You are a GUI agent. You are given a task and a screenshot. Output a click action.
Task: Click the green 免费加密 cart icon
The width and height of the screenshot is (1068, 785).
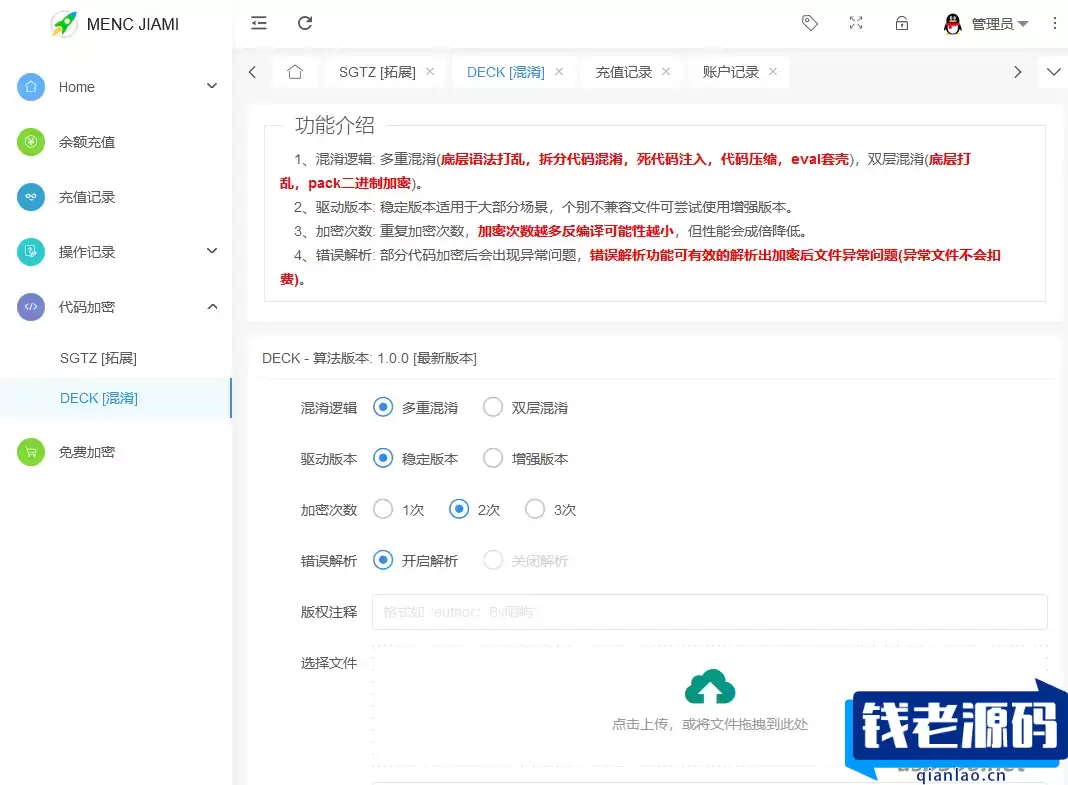click(x=31, y=452)
